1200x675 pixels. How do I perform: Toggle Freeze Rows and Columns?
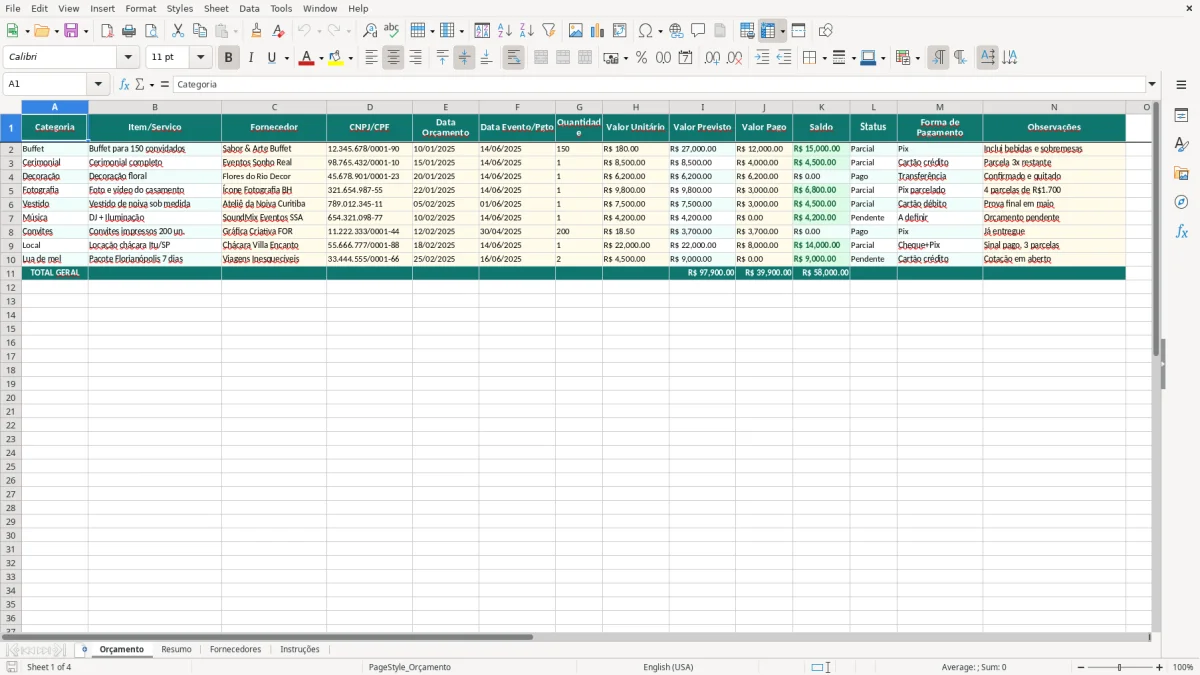coord(768,31)
